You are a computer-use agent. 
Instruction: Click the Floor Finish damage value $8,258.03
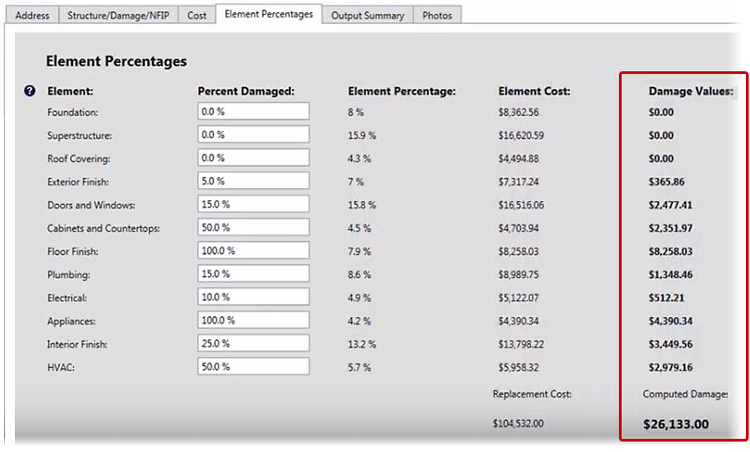point(670,252)
